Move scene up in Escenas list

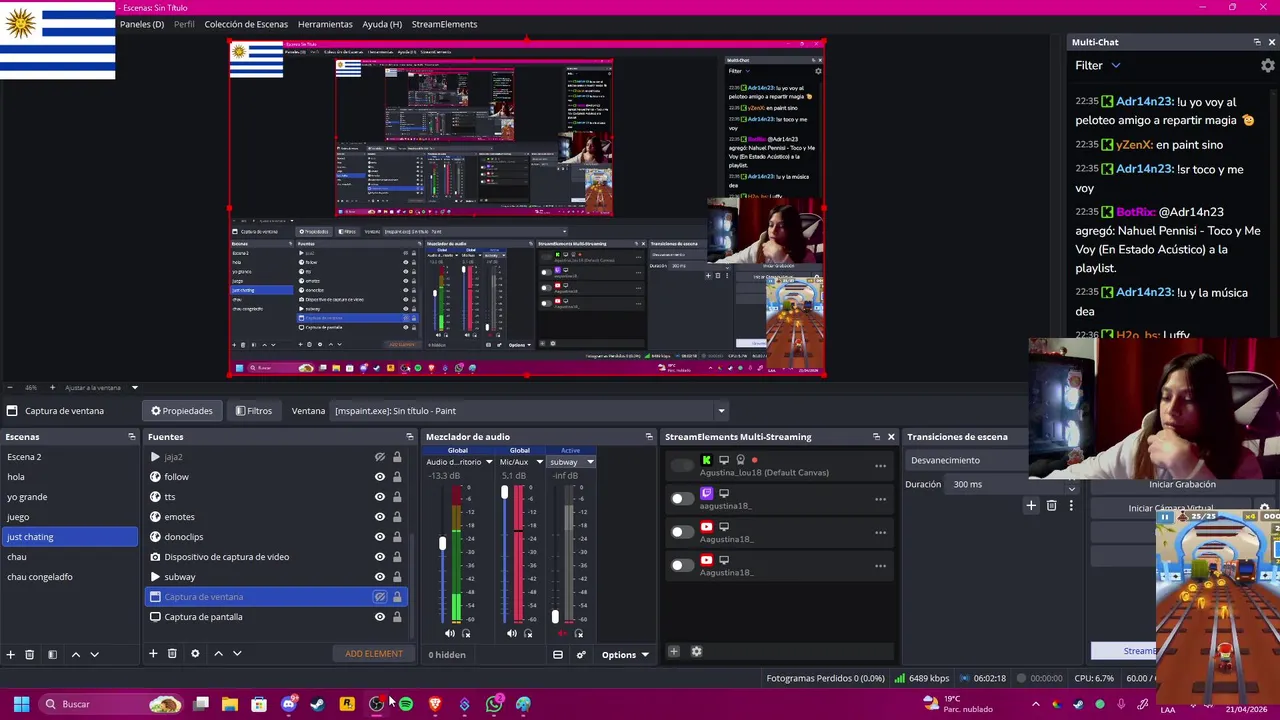point(75,654)
